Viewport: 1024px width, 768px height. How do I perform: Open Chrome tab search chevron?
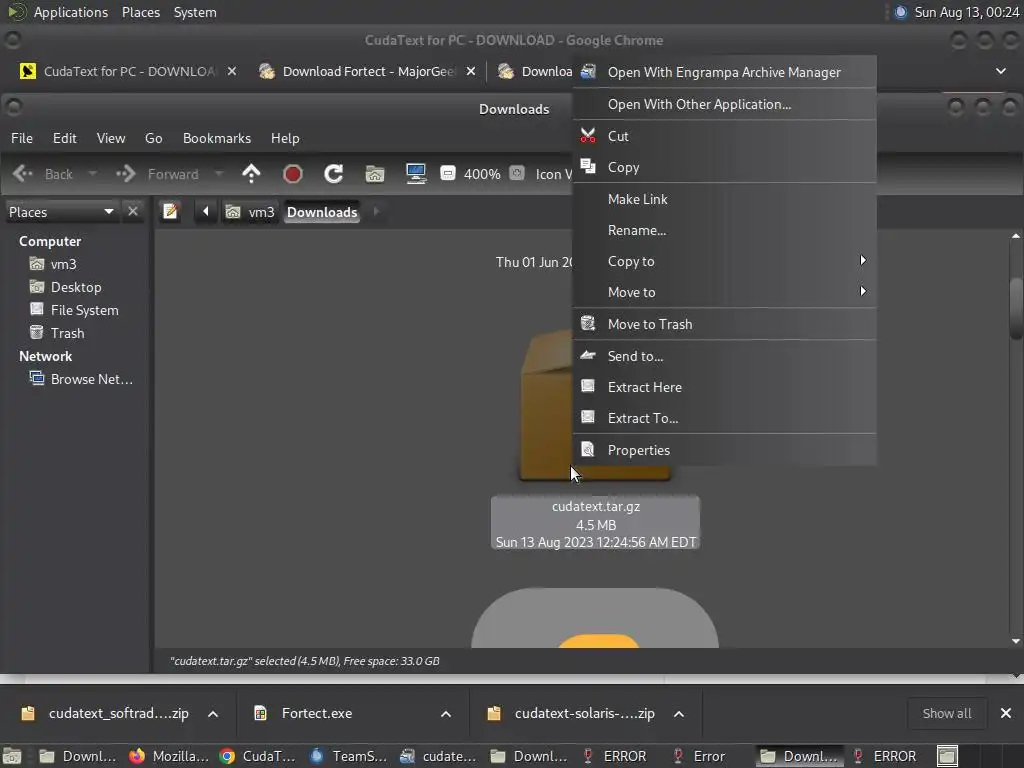tap(1000, 71)
